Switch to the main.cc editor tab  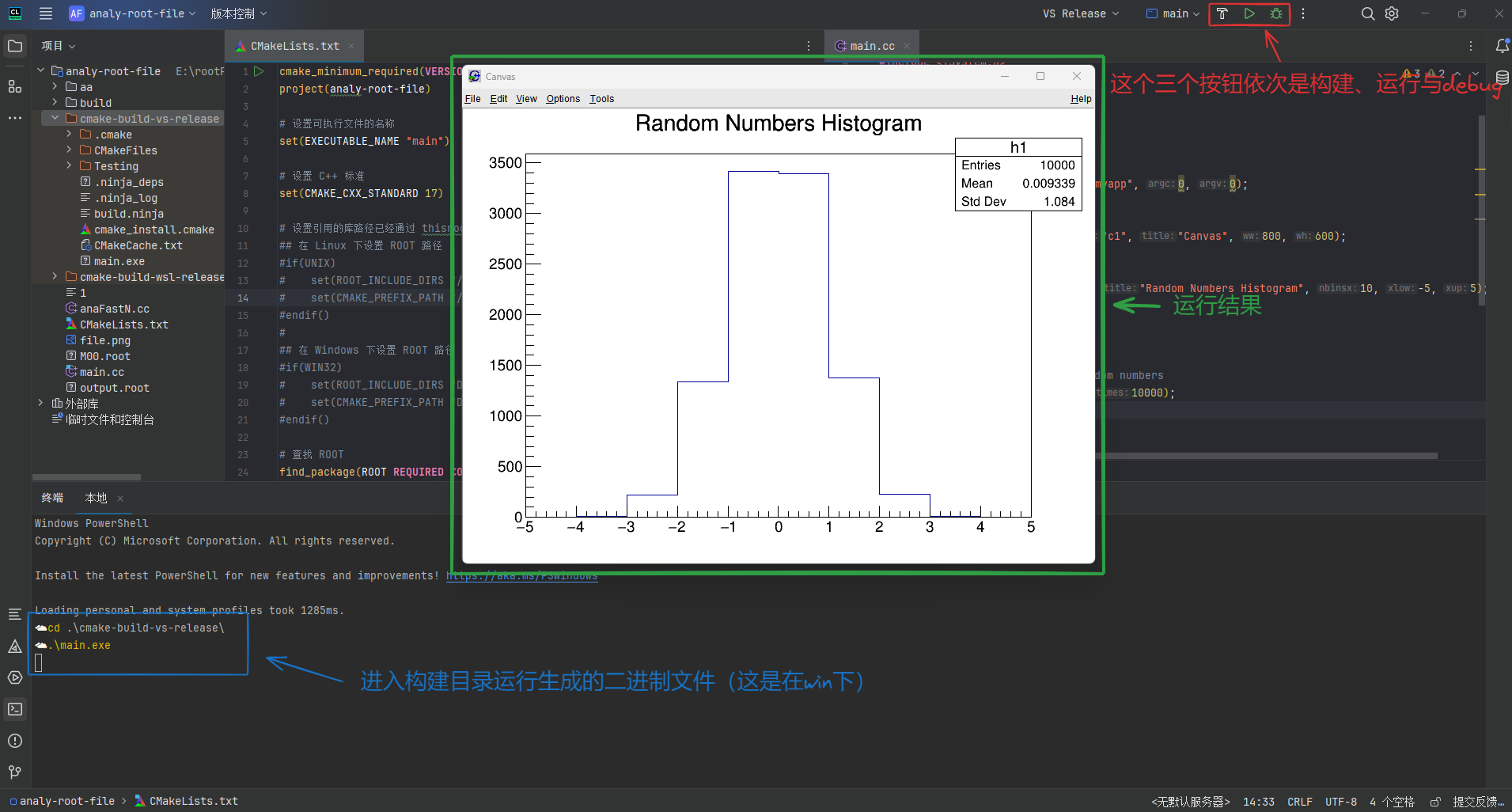pyautogui.click(x=871, y=45)
